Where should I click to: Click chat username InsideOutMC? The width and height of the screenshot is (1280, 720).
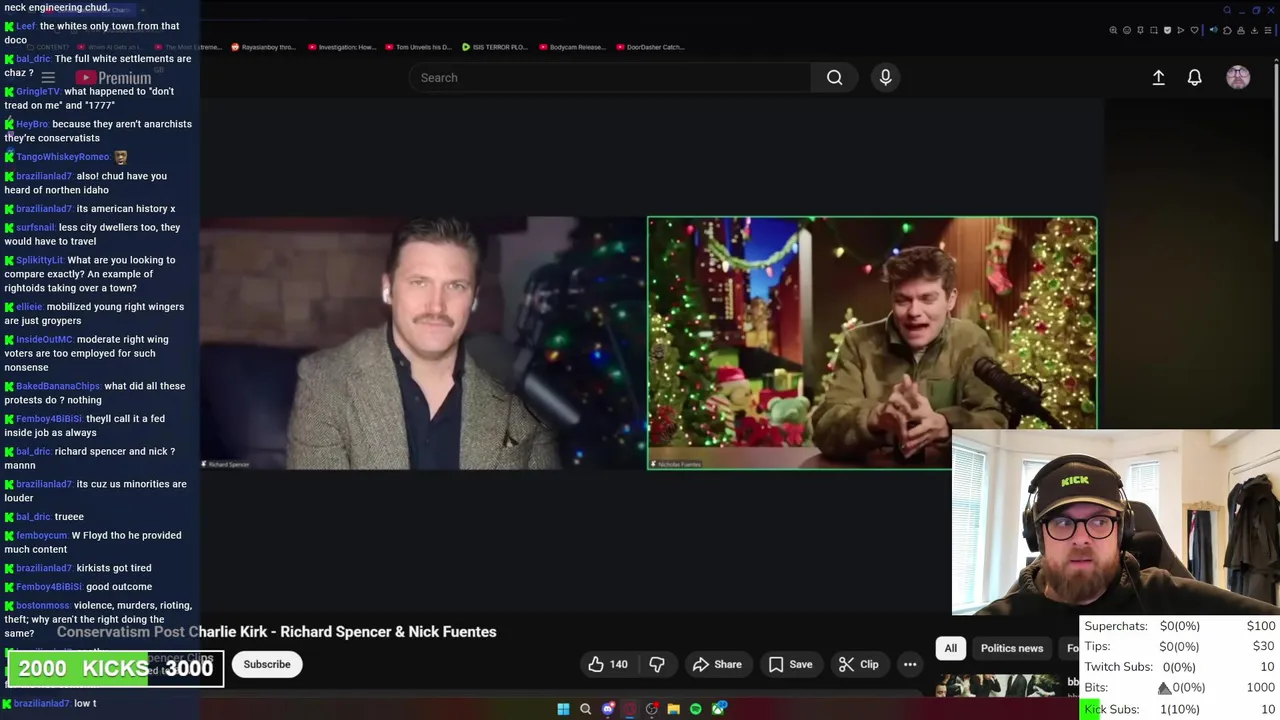pos(45,339)
